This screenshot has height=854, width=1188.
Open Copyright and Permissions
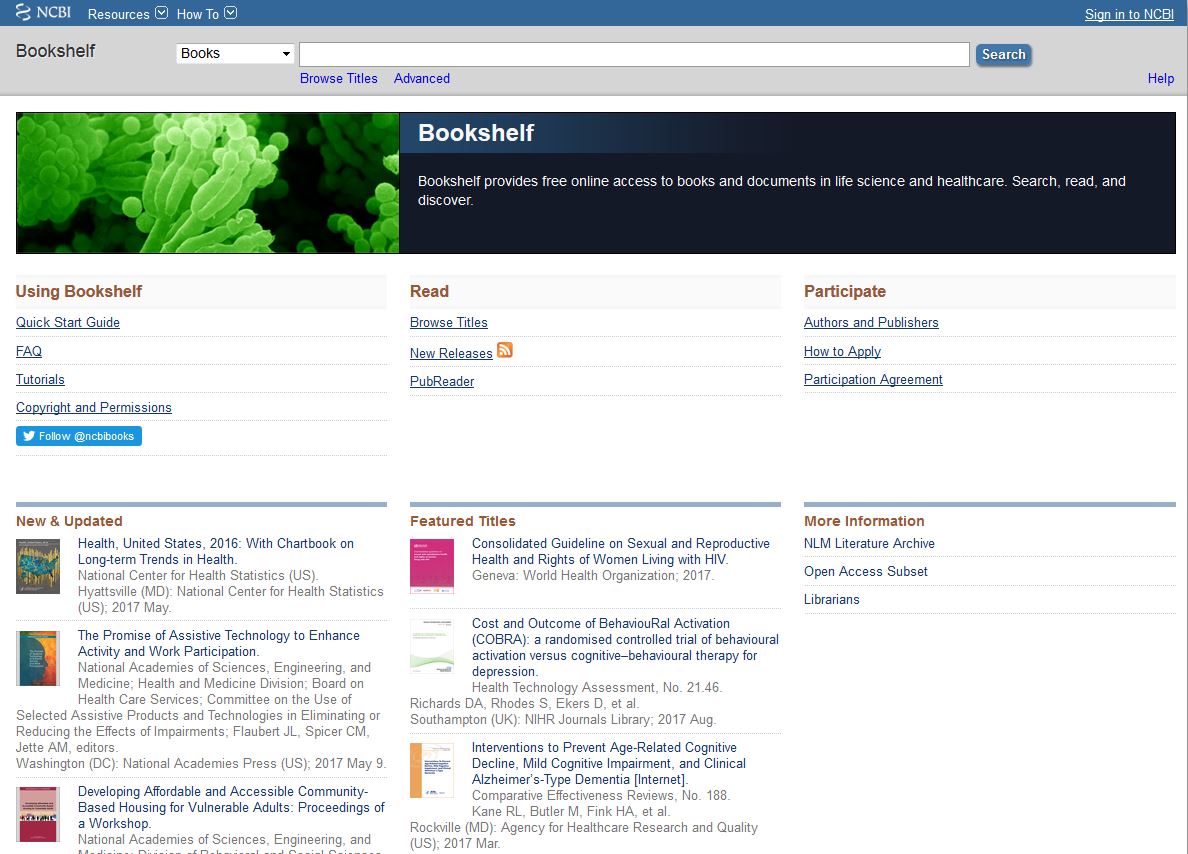93,407
